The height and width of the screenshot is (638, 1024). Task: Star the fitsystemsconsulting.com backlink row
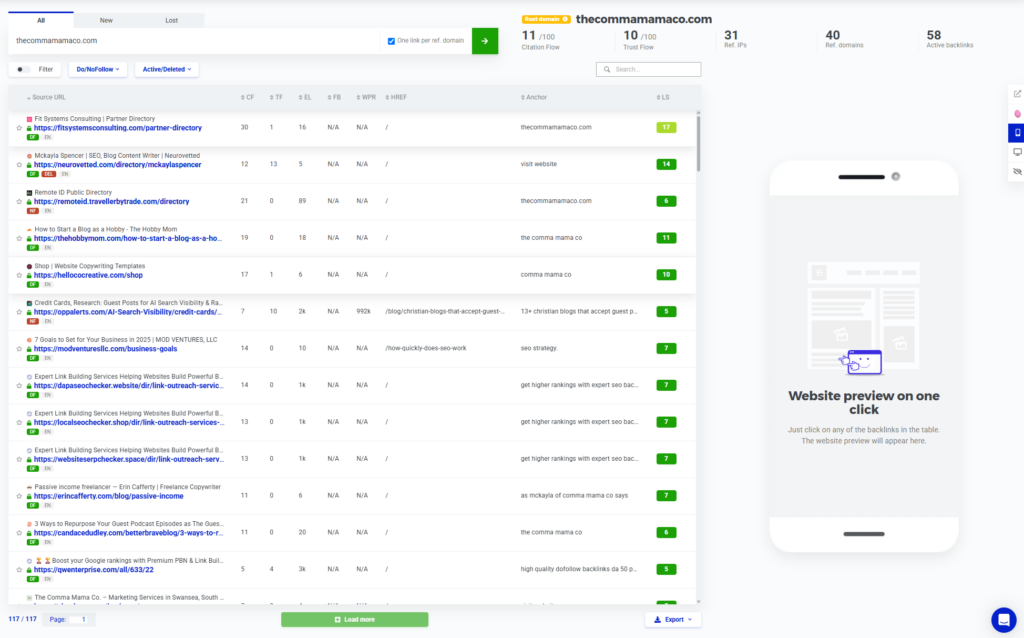pos(19,128)
